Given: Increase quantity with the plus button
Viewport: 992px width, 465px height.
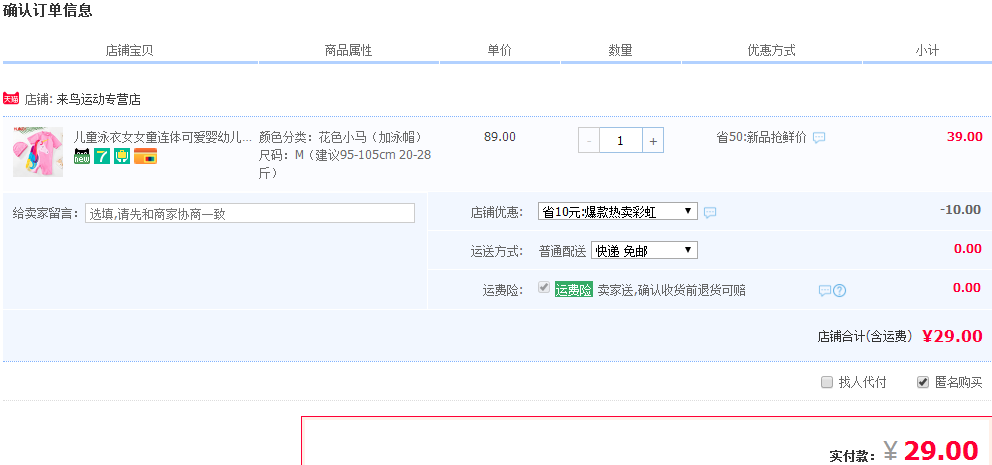Looking at the screenshot, I should pyautogui.click(x=653, y=140).
